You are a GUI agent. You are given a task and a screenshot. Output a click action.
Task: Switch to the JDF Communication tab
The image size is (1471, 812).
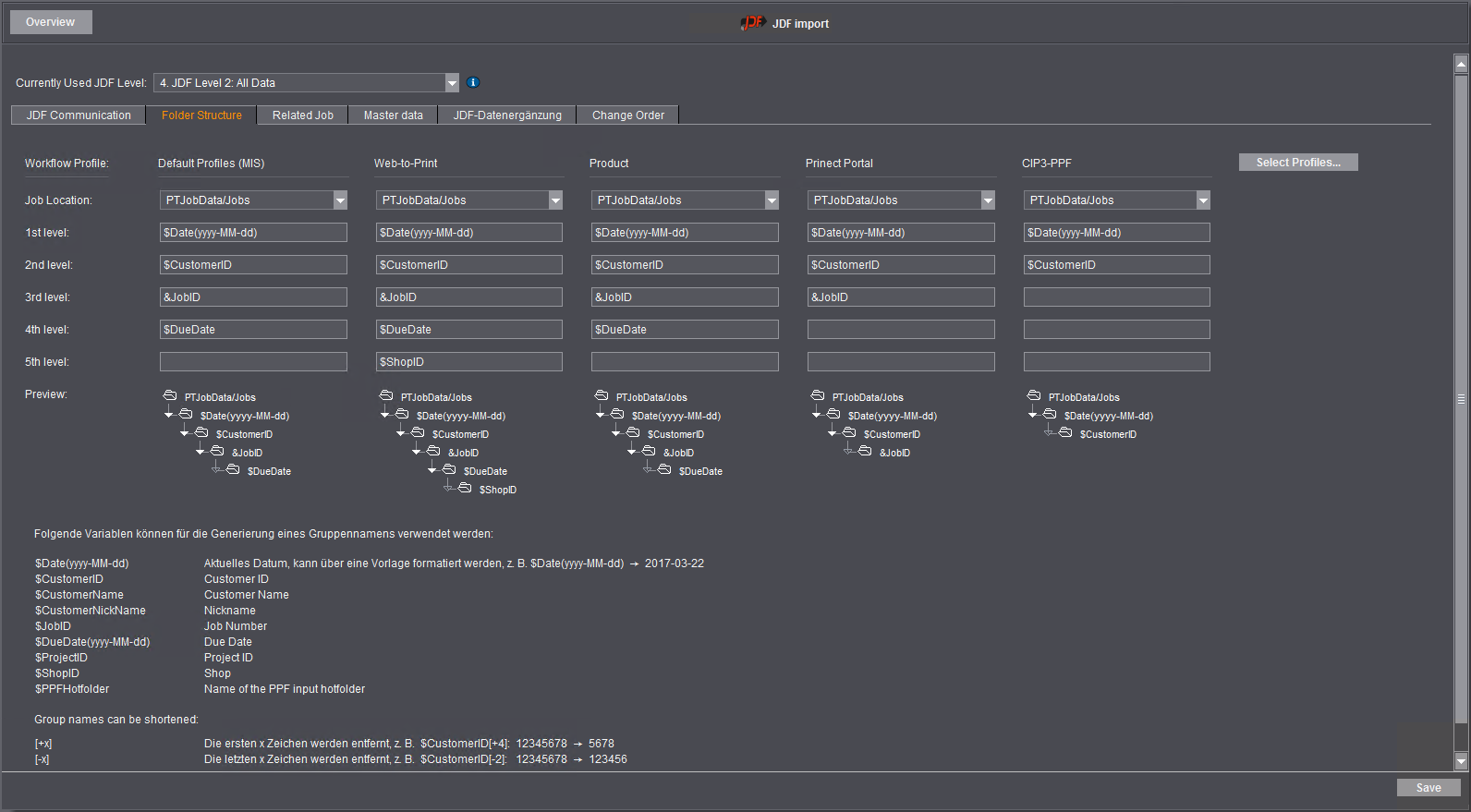pyautogui.click(x=79, y=115)
